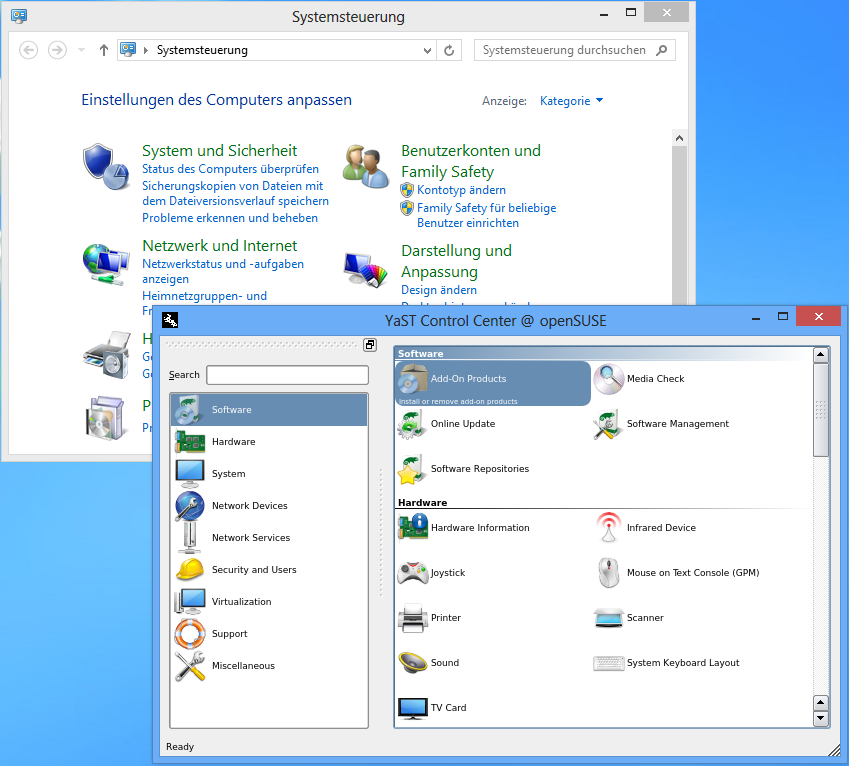Launch Media Check disc icon
Viewport: 849px width, 766px height.
coord(609,379)
